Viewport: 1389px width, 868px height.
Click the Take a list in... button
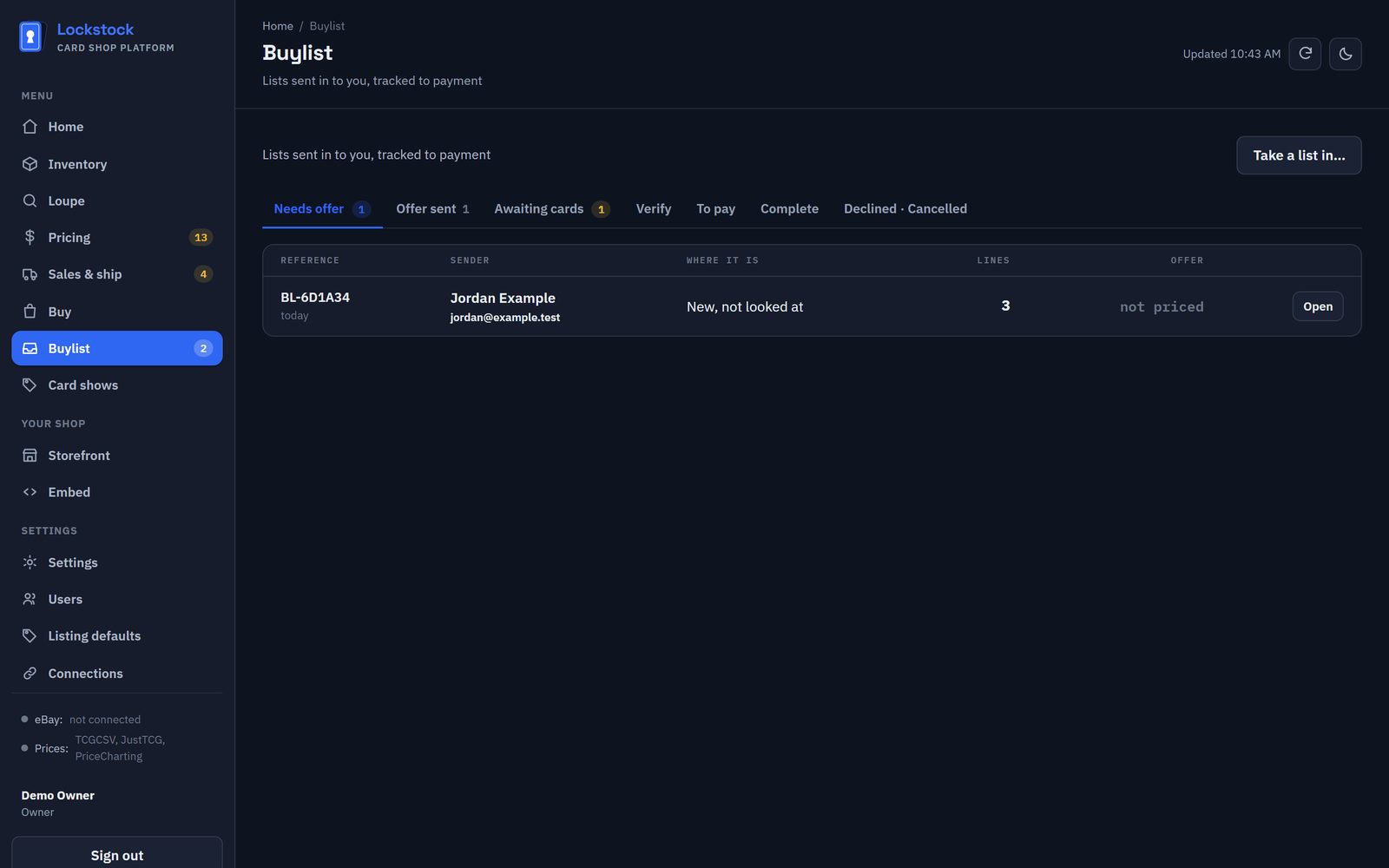click(1299, 155)
